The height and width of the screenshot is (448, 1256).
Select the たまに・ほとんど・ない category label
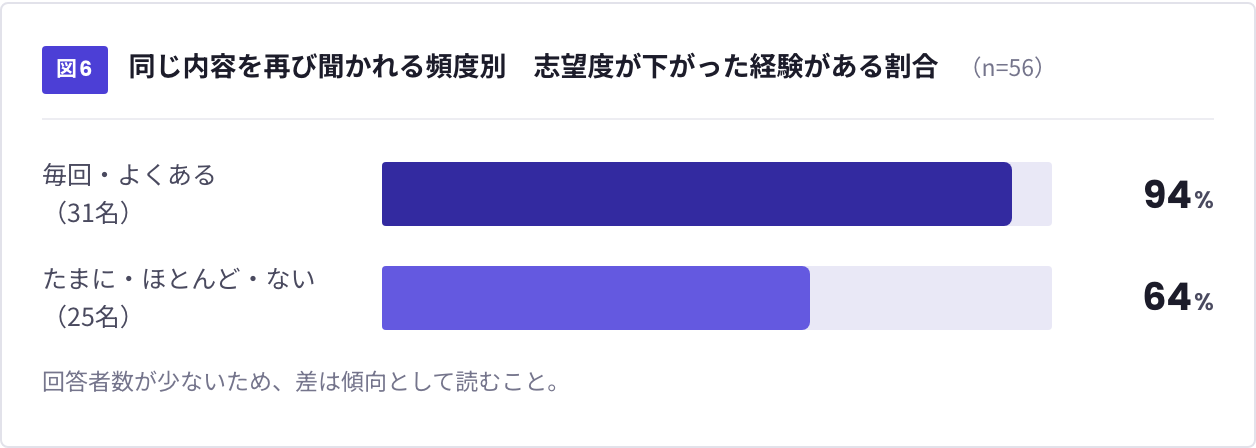click(x=179, y=279)
